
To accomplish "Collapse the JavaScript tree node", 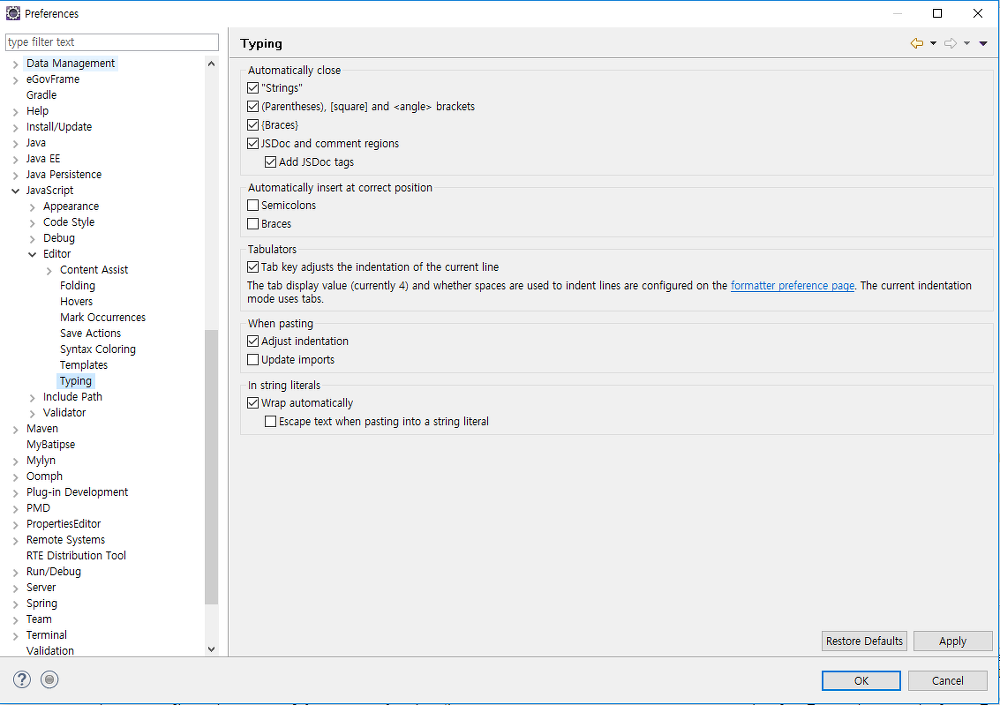I will [15, 191].
